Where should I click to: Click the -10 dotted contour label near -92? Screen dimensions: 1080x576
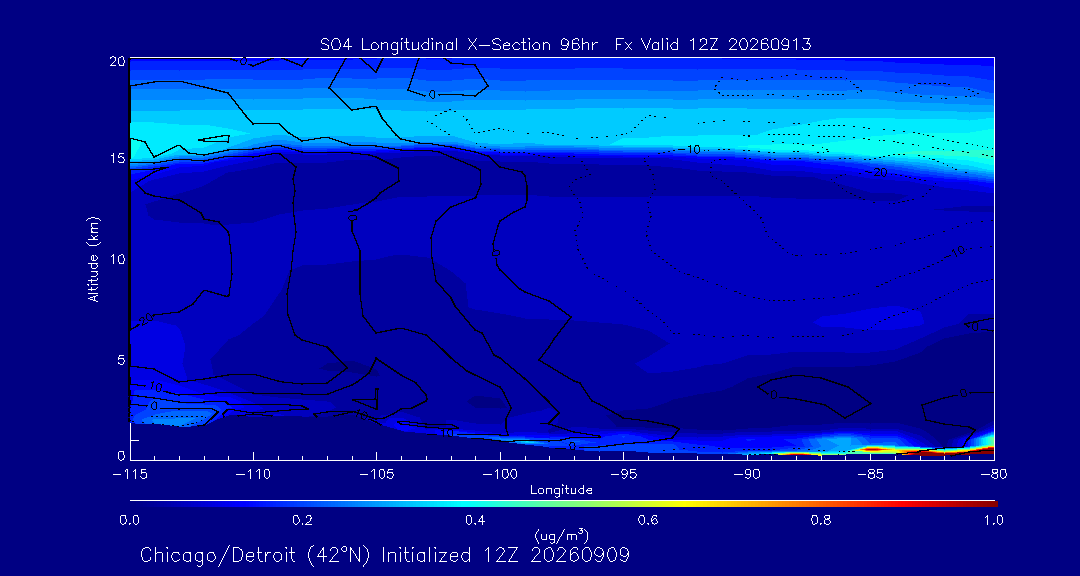pyautogui.click(x=689, y=150)
